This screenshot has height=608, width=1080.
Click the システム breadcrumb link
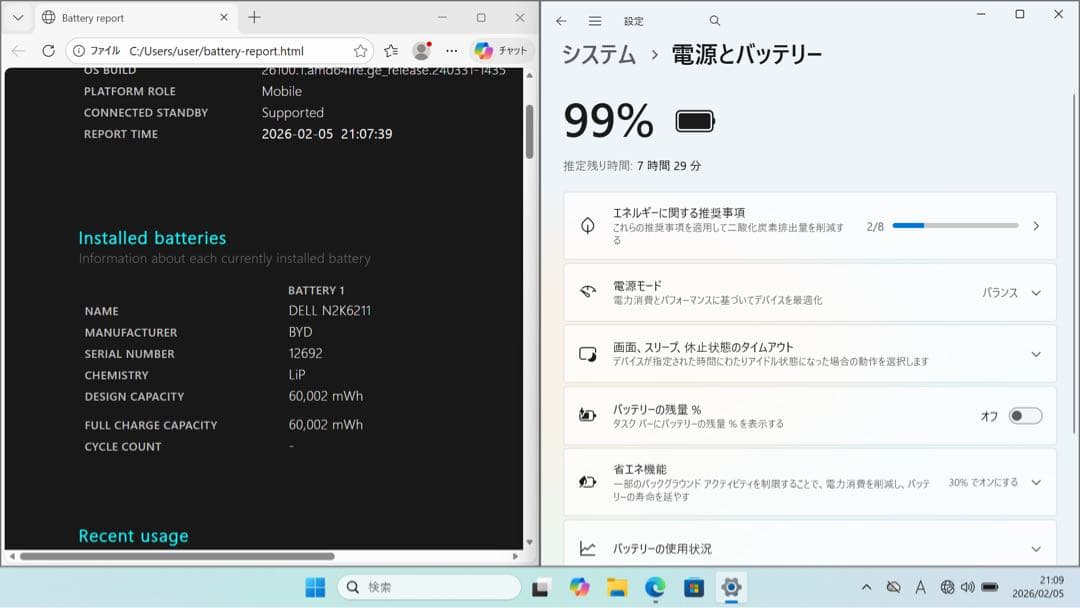tap(597, 57)
